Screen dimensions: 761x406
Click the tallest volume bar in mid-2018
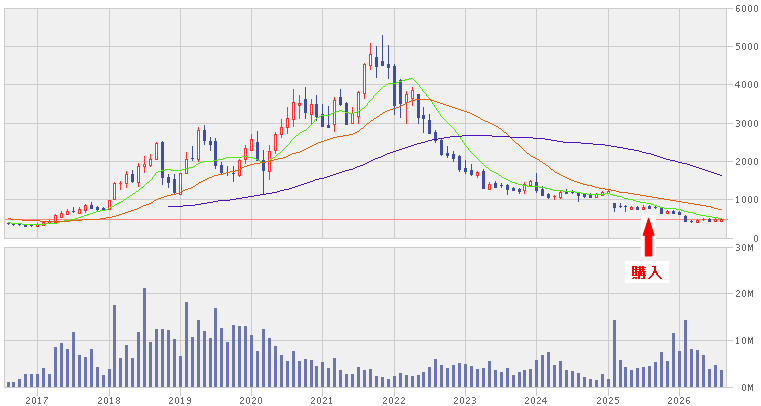[144, 338]
